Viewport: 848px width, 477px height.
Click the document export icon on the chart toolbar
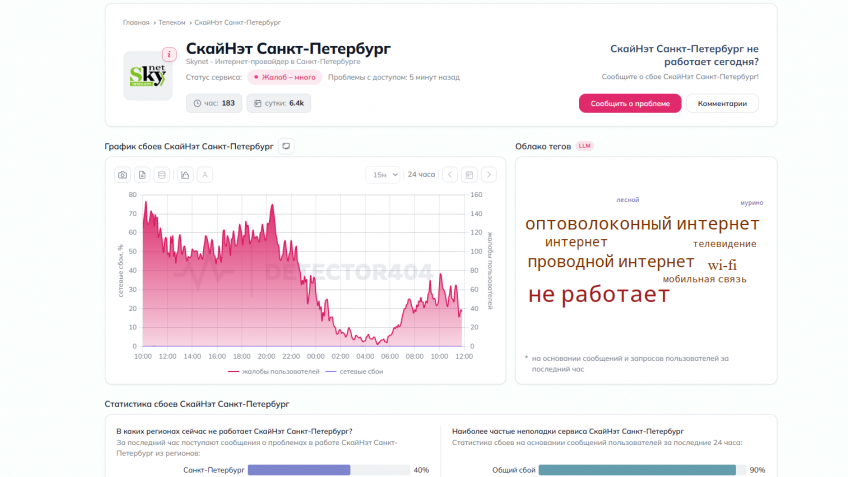tap(142, 175)
